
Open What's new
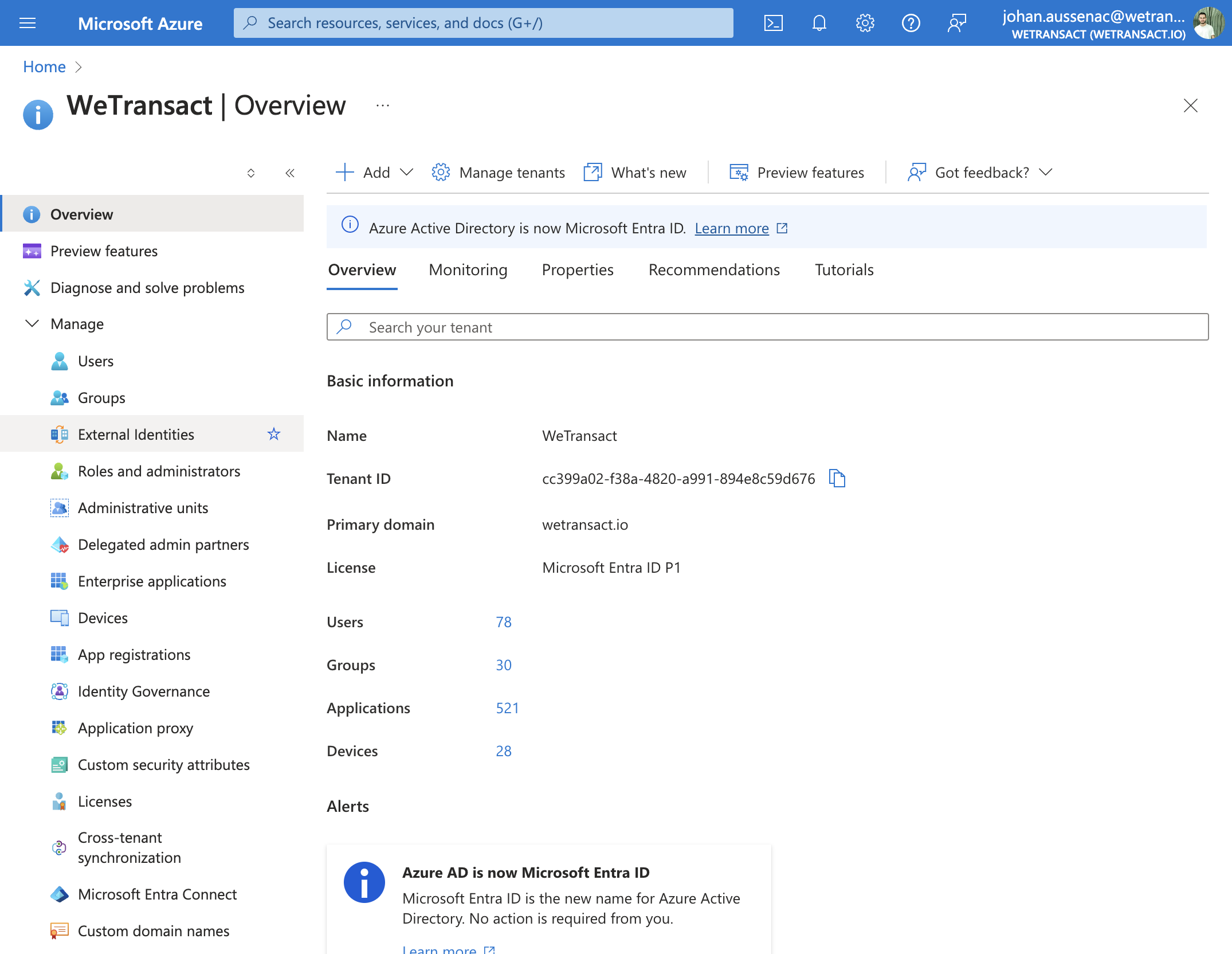click(634, 173)
